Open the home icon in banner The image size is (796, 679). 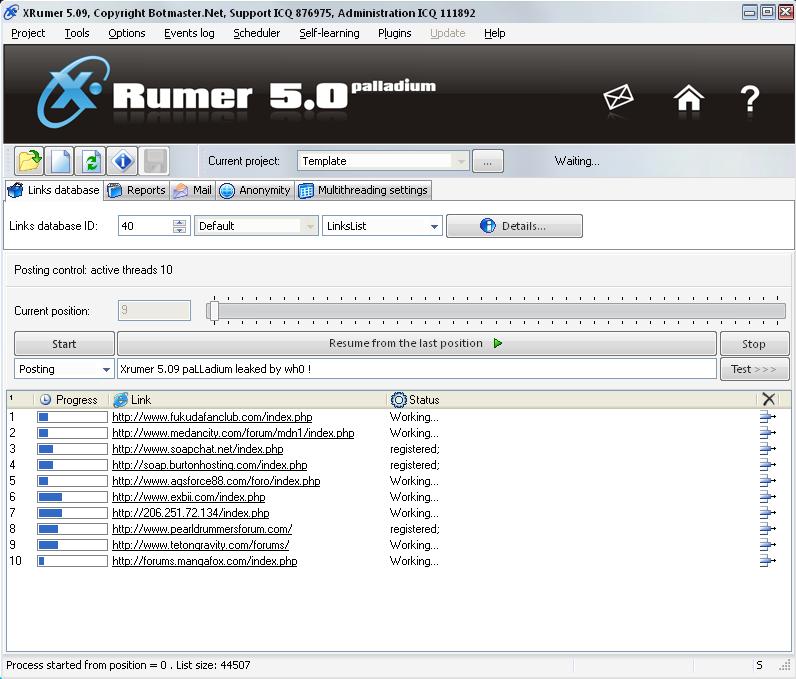pos(688,97)
